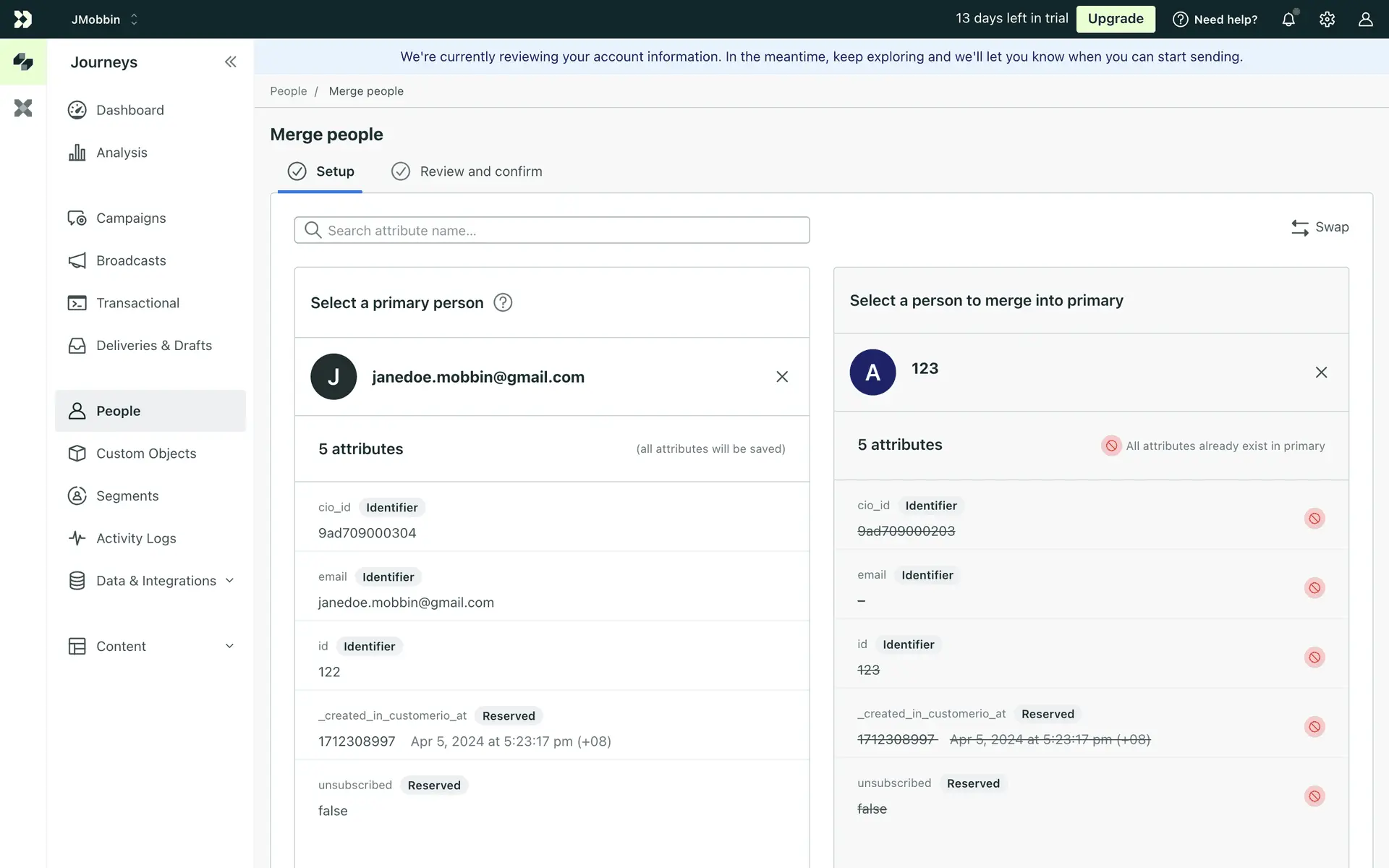This screenshot has height=868, width=1389.
Task: Click the Upgrade button
Action: click(1115, 19)
